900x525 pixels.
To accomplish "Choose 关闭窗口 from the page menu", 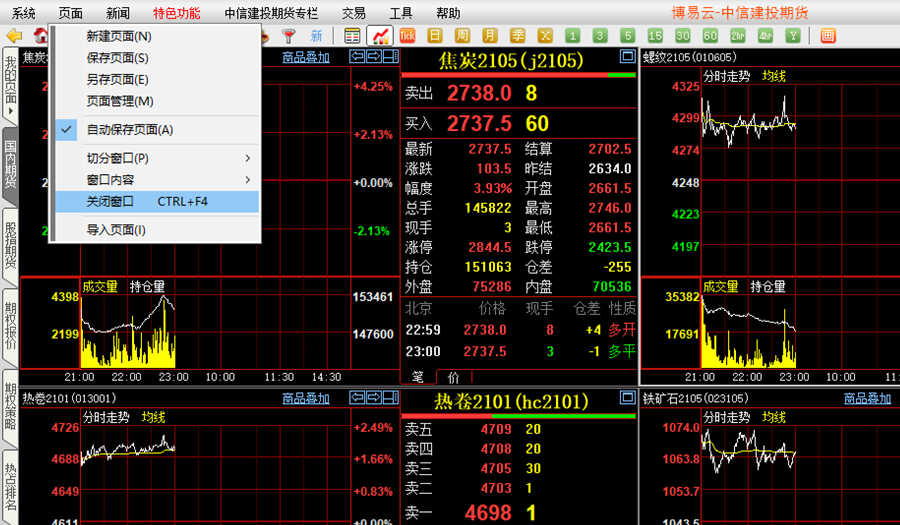I will click(x=110, y=201).
